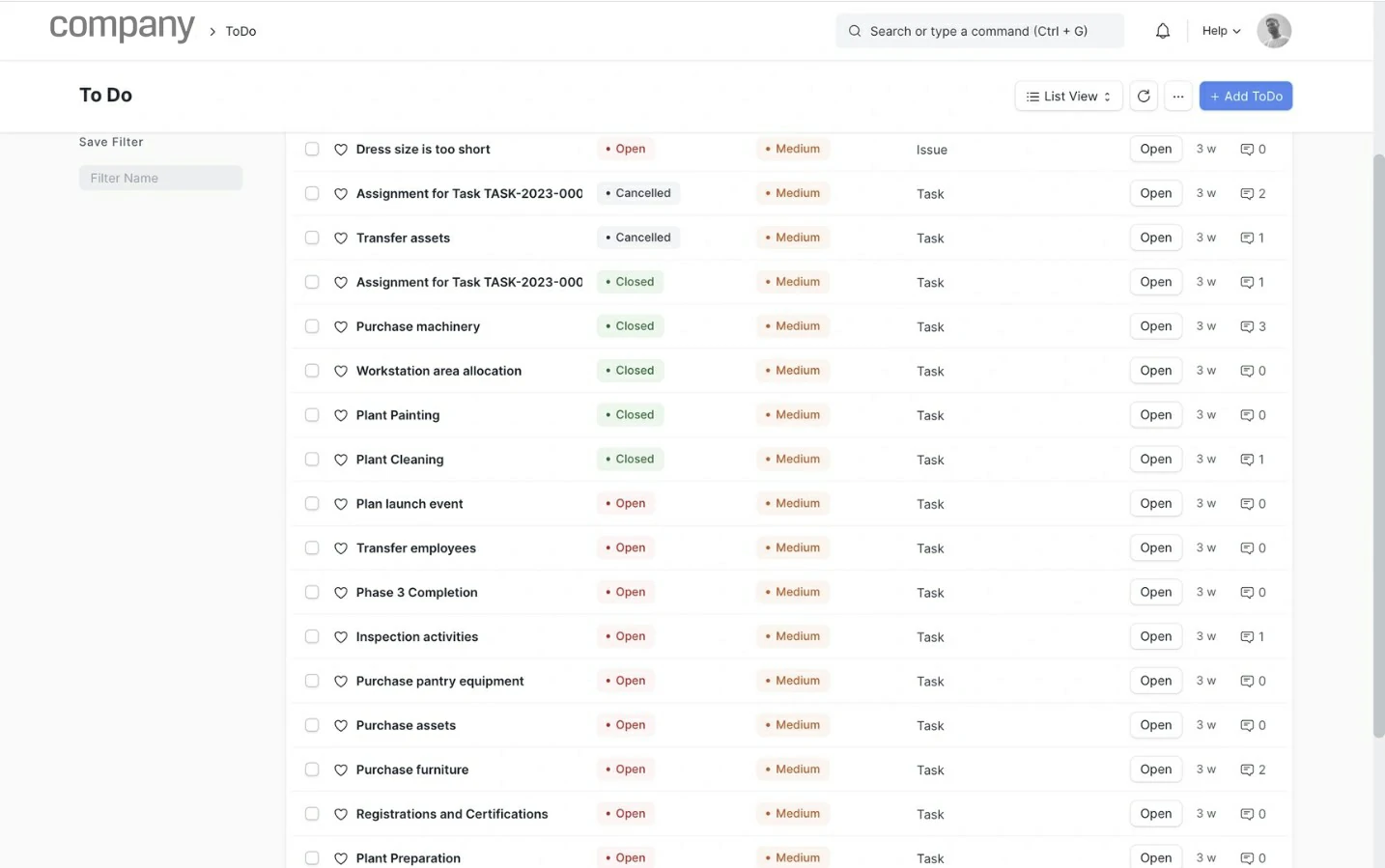Go to company home logo

coord(122,27)
